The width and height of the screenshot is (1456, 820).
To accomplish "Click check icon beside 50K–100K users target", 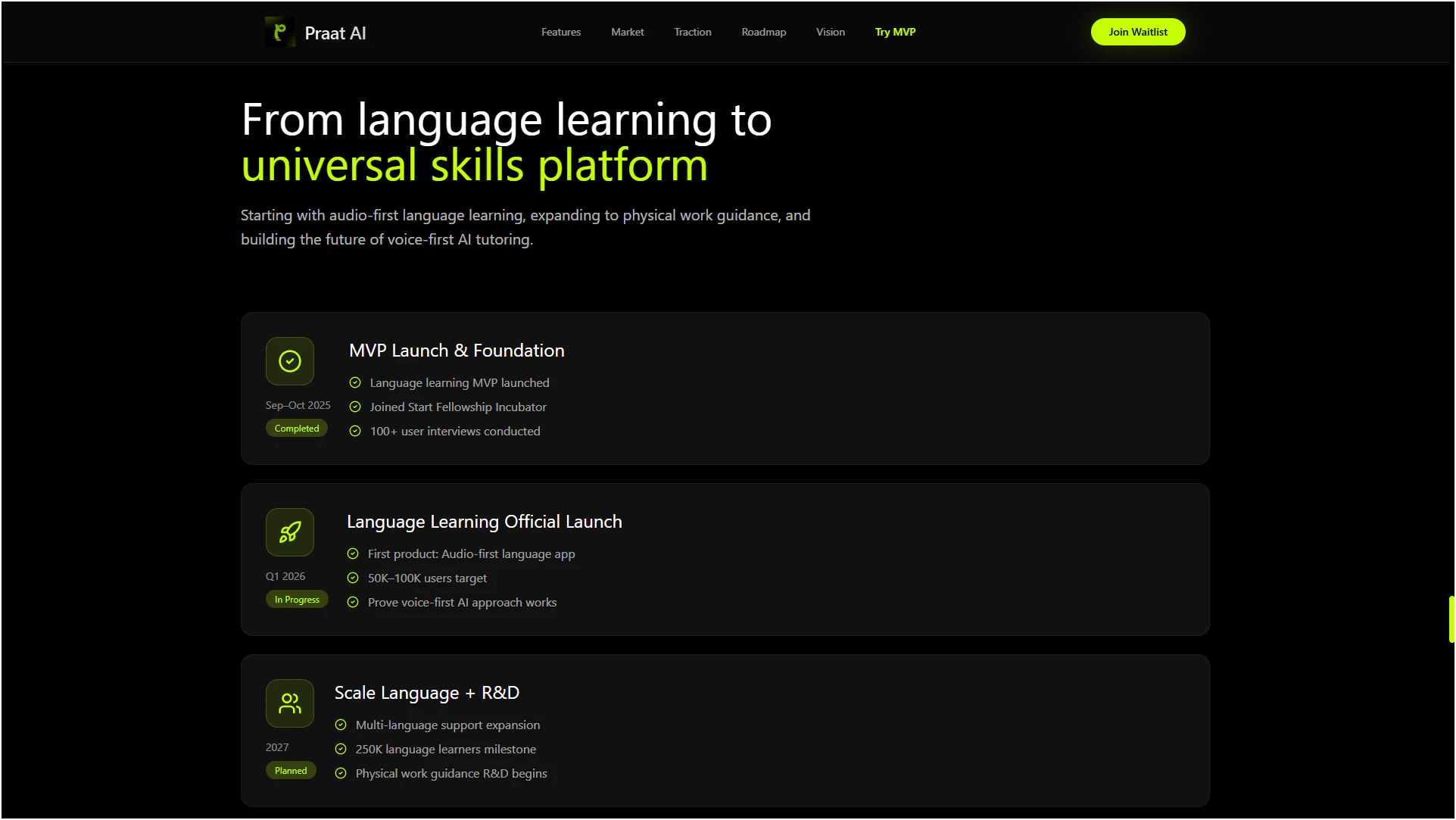I will (353, 578).
